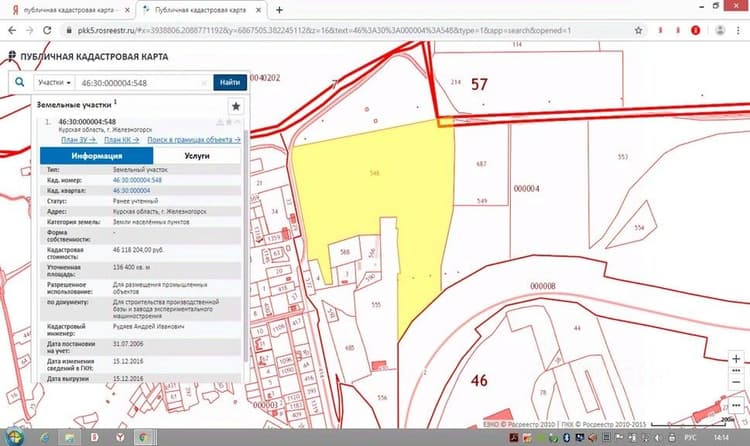Click the result title 46:30:000004:548
This screenshot has height=446, width=750.
tap(87, 122)
